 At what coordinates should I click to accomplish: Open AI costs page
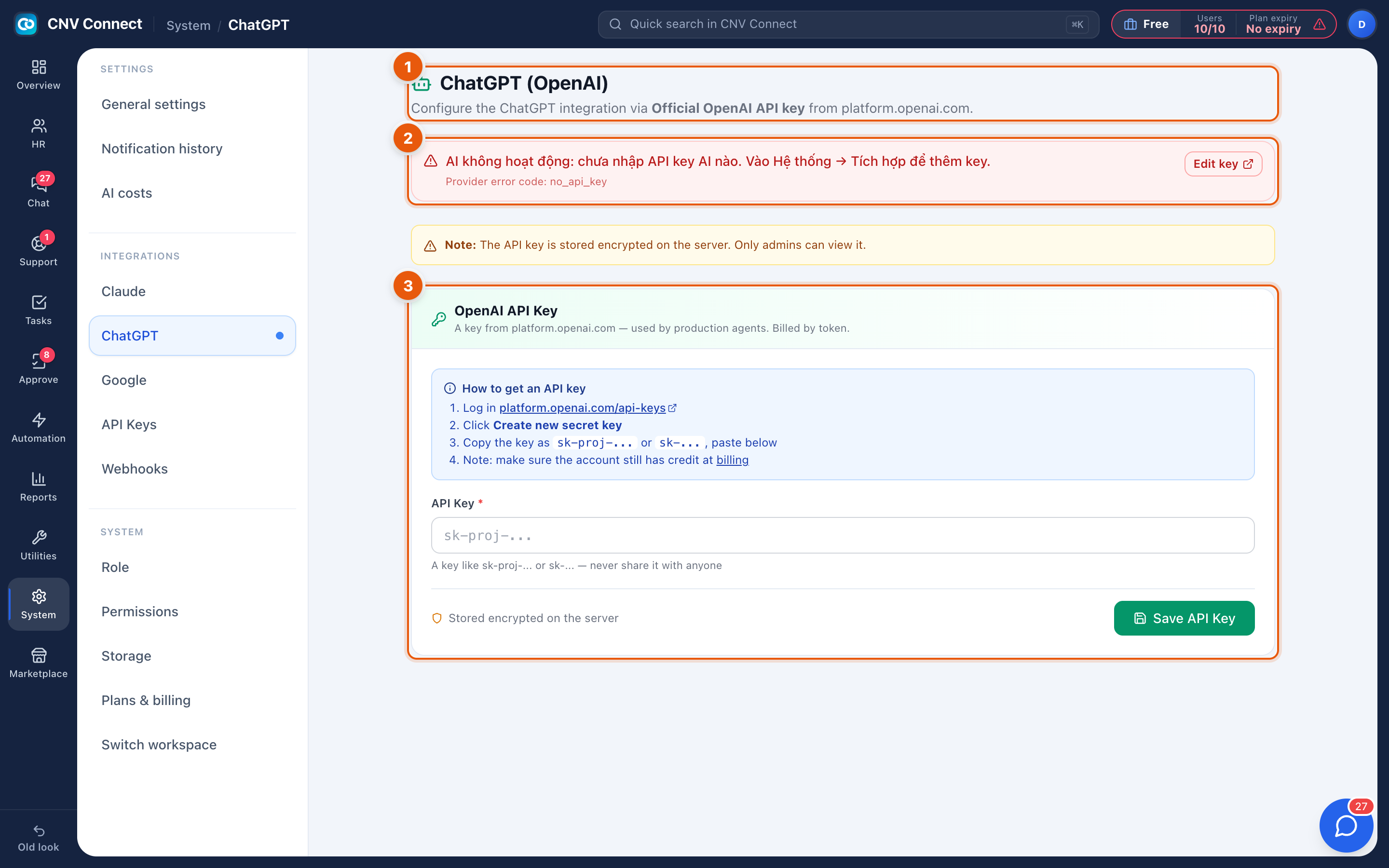pyautogui.click(x=192, y=193)
